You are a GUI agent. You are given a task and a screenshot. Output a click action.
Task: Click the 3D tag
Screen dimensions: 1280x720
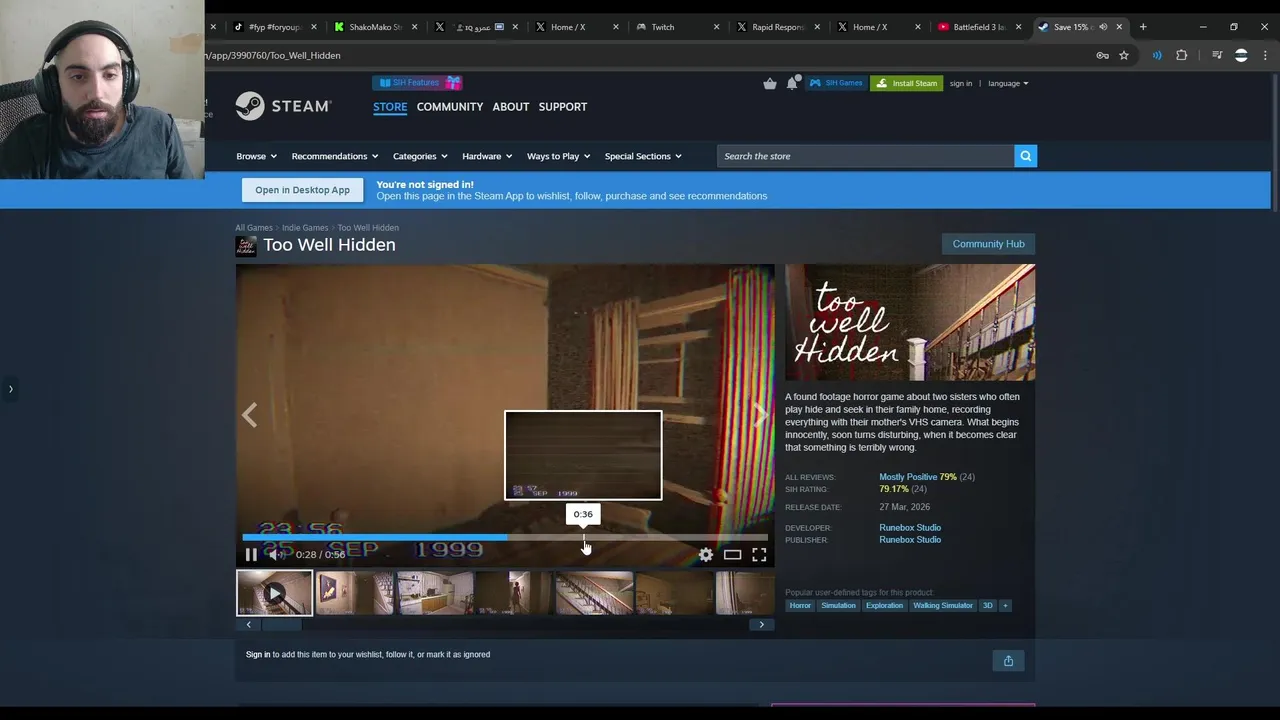[x=988, y=605]
